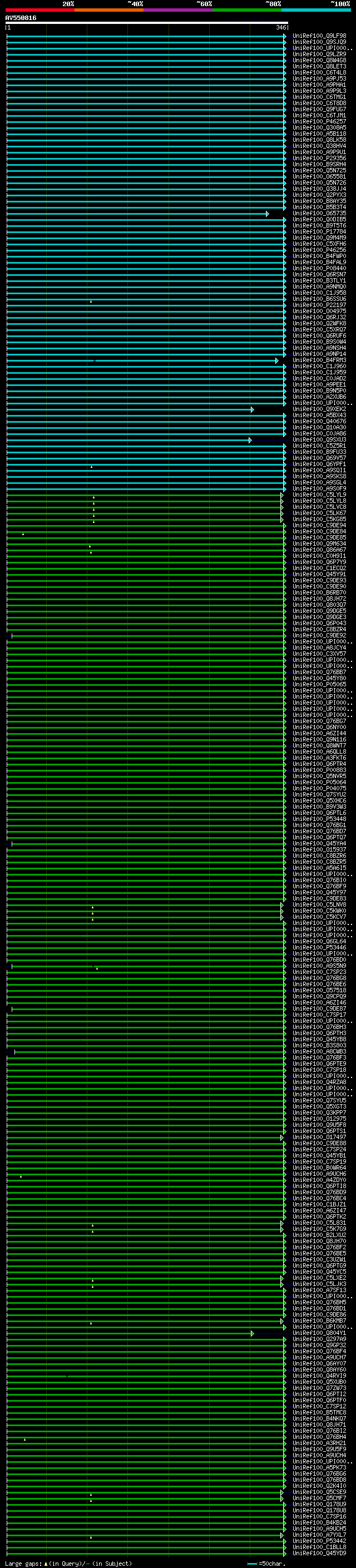
Task: Select the UniRef100_B9SRH4 entry
Action: point(319,164)
